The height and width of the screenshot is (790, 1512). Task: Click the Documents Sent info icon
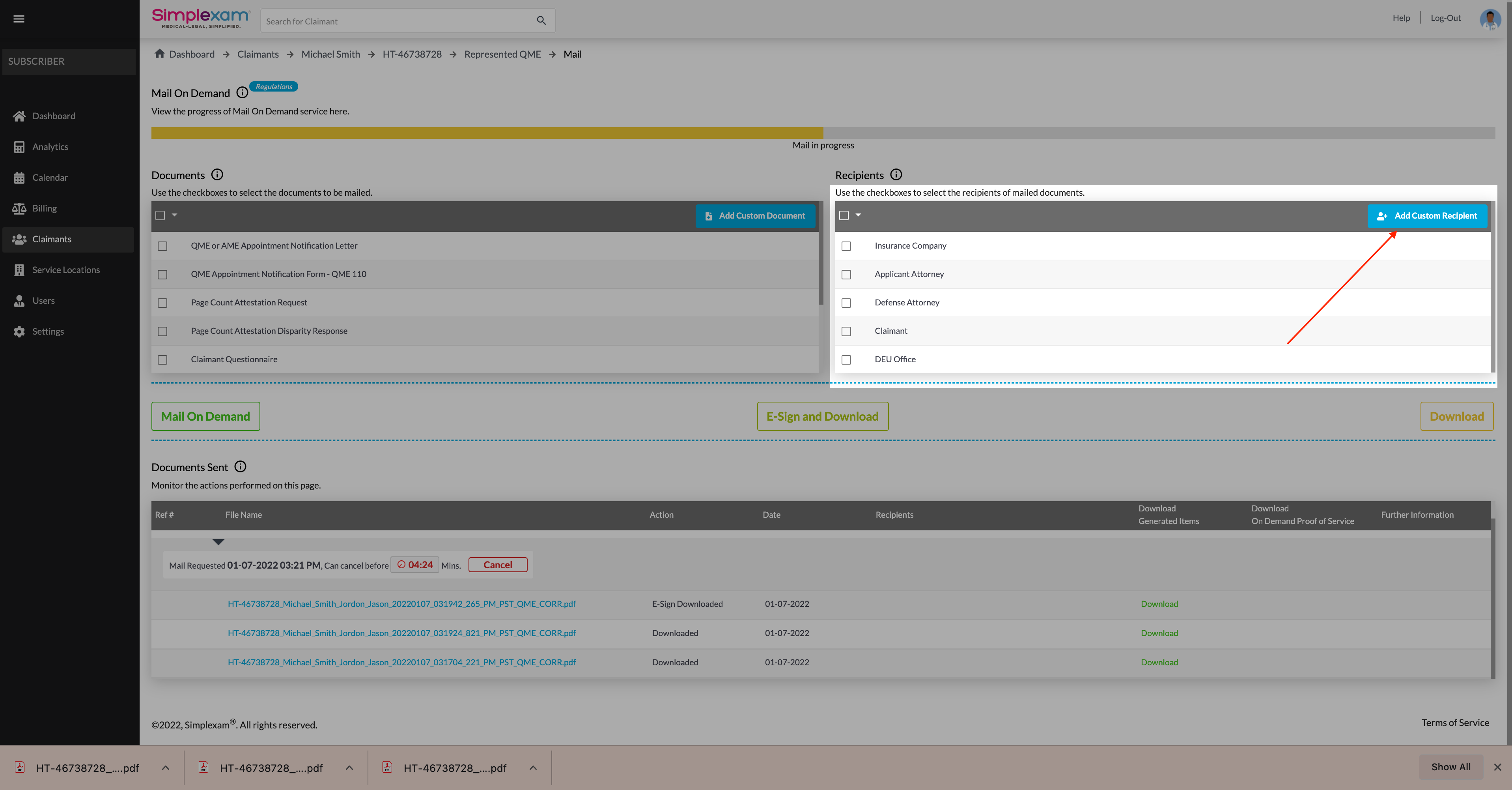click(x=240, y=466)
